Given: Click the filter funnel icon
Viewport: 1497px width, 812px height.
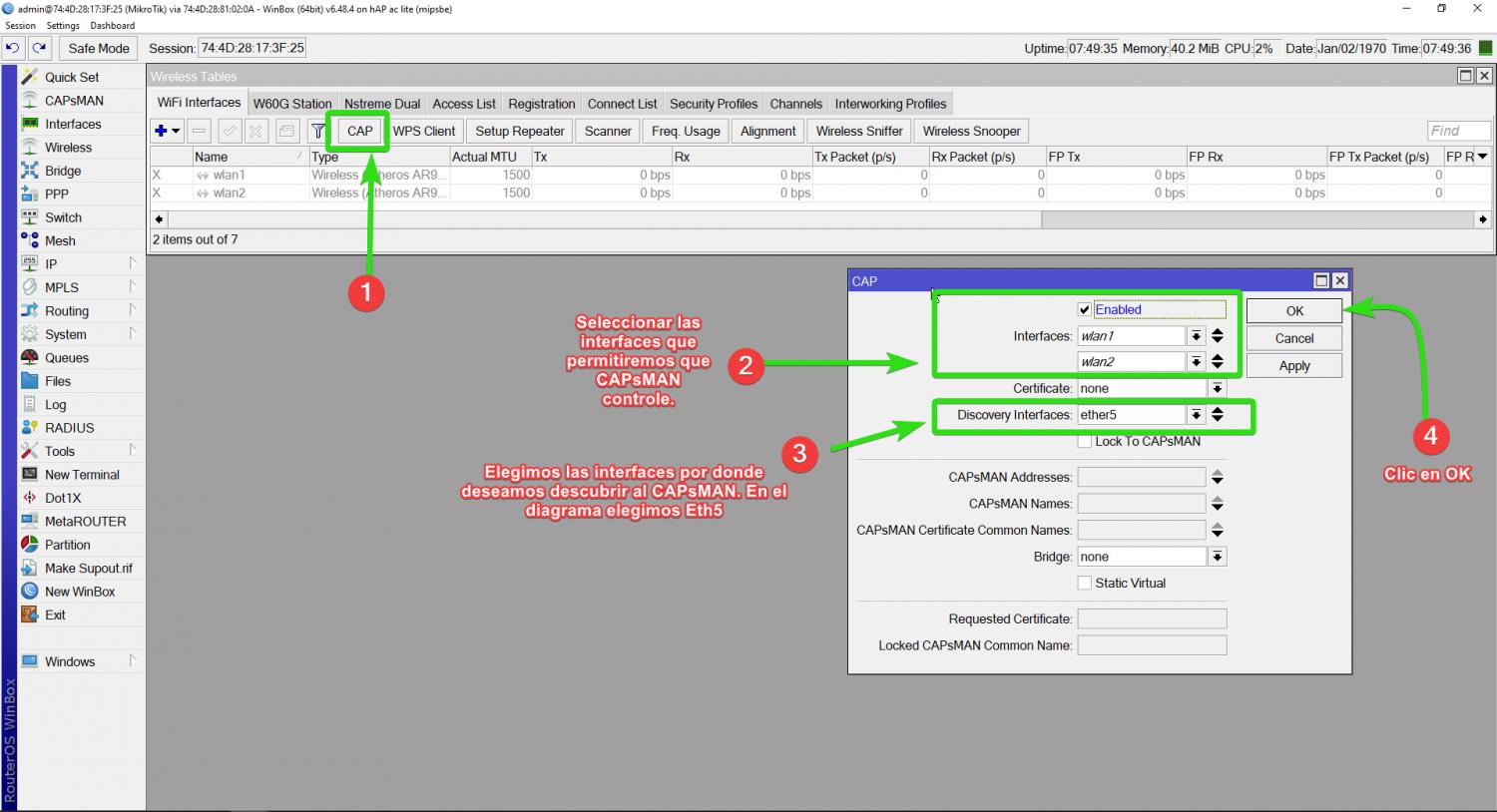Looking at the screenshot, I should pyautogui.click(x=318, y=131).
